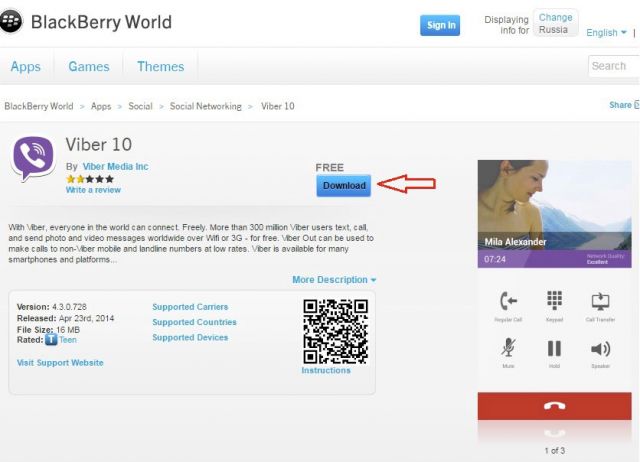Click the Teen rating link
This screenshot has width=640, height=462.
coord(68,340)
